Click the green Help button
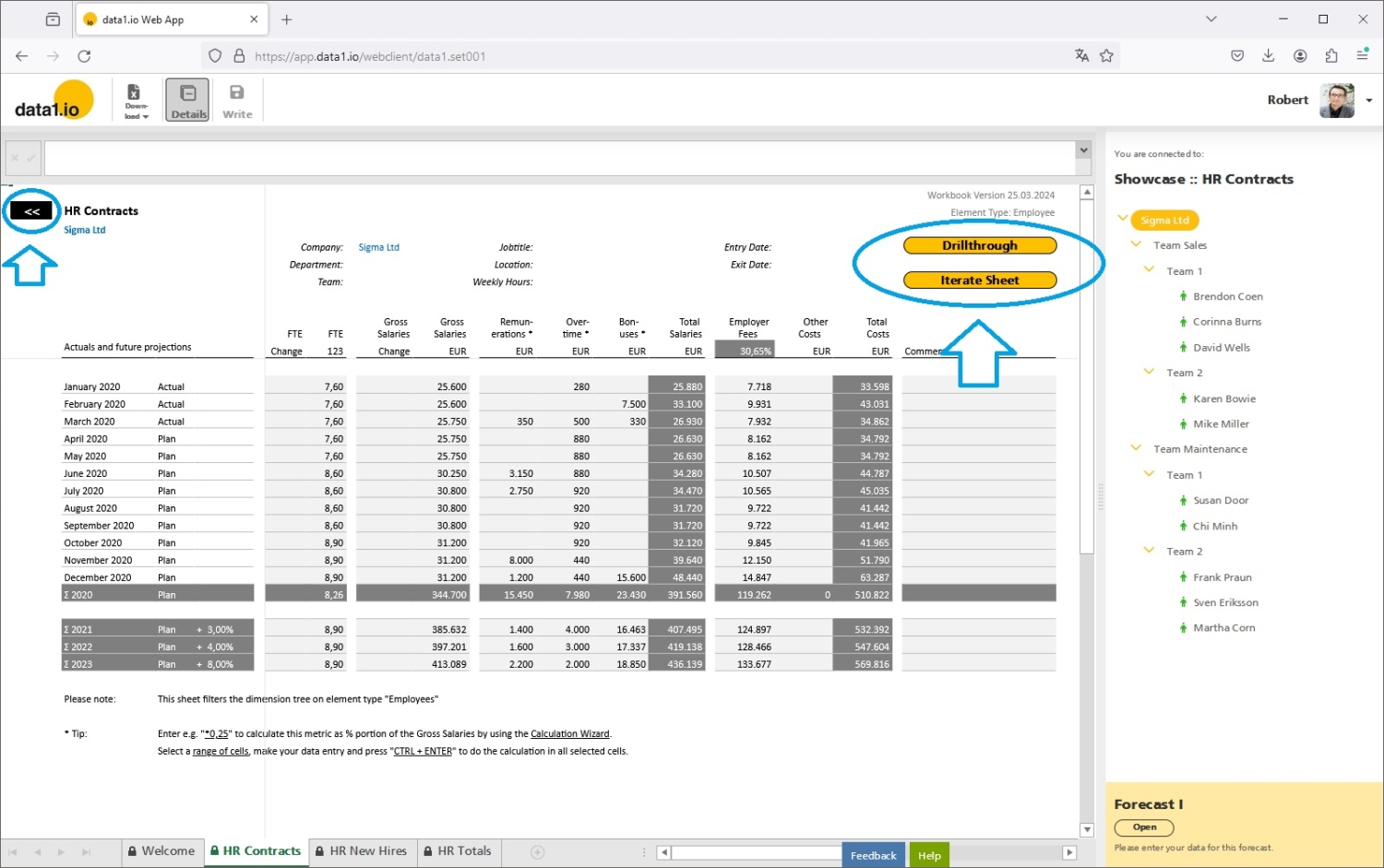The image size is (1384, 868). point(929,855)
